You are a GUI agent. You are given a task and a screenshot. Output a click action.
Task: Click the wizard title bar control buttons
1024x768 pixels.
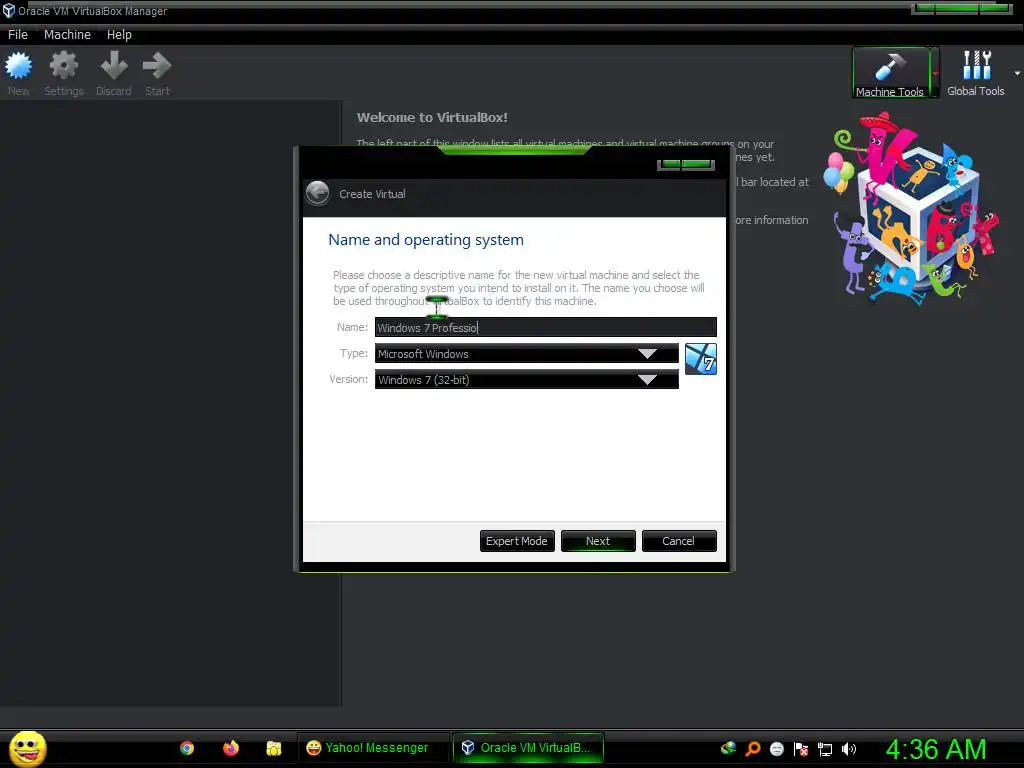coord(685,164)
